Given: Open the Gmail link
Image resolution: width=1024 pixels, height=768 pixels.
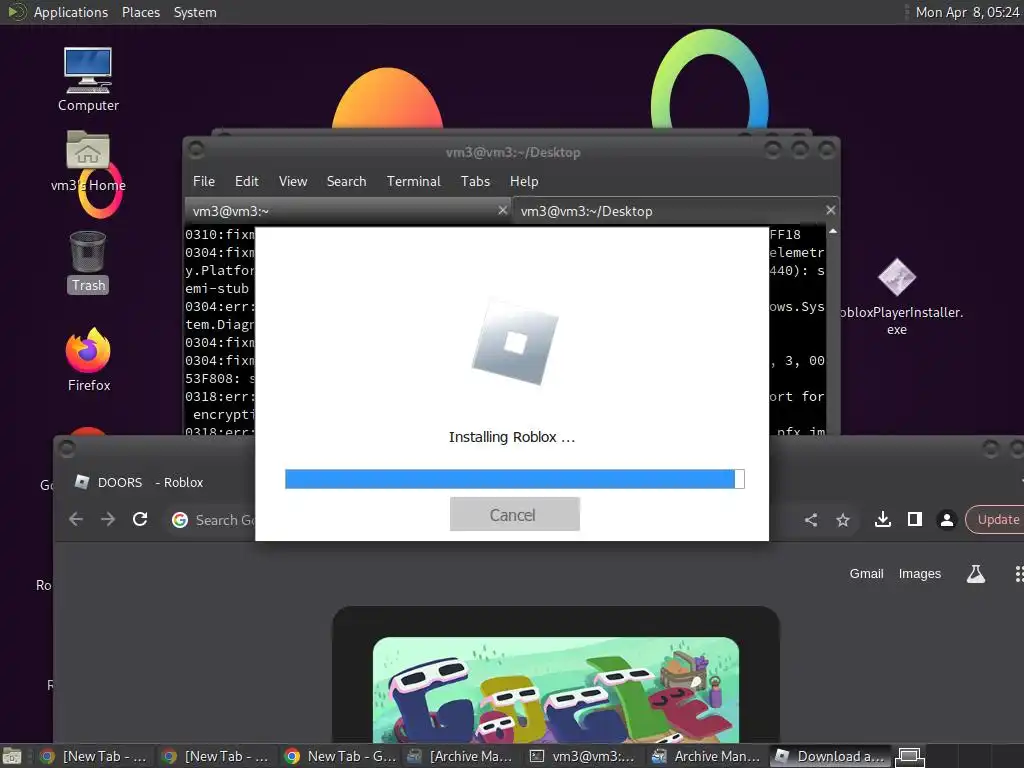Looking at the screenshot, I should [866, 573].
